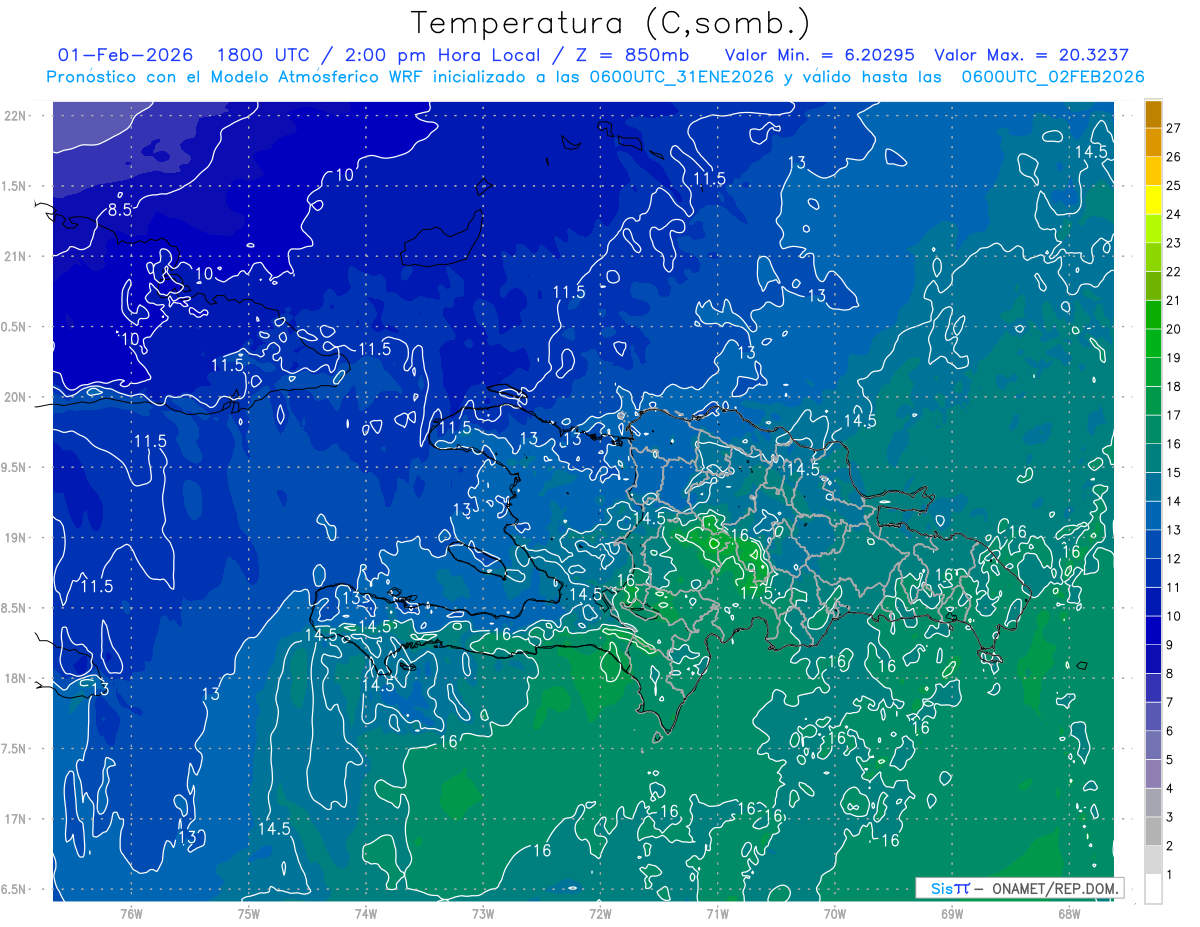Click the longitude label "75W"
The width and height of the screenshot is (1200, 927).
(248, 913)
